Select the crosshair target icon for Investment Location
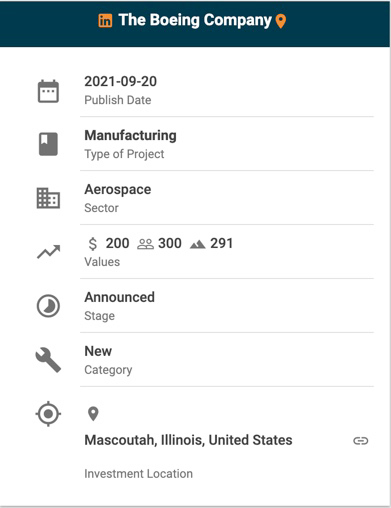The width and height of the screenshot is (391, 508). (48, 414)
